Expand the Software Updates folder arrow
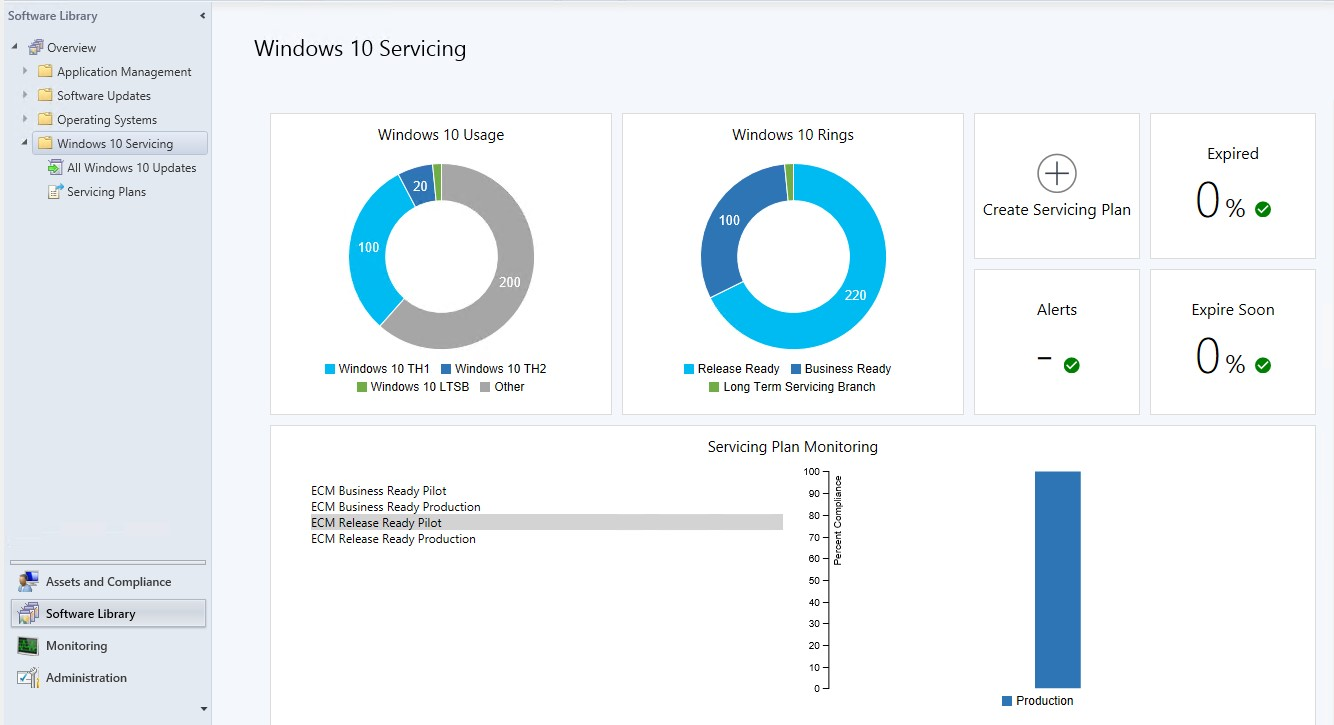The image size is (1334, 725). 26,96
